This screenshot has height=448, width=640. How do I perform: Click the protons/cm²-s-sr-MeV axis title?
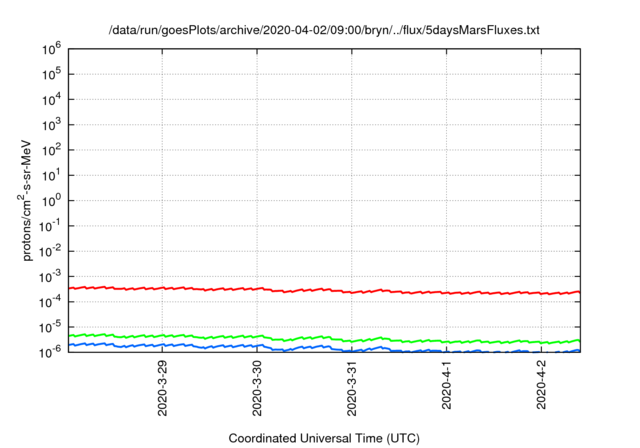(25, 200)
